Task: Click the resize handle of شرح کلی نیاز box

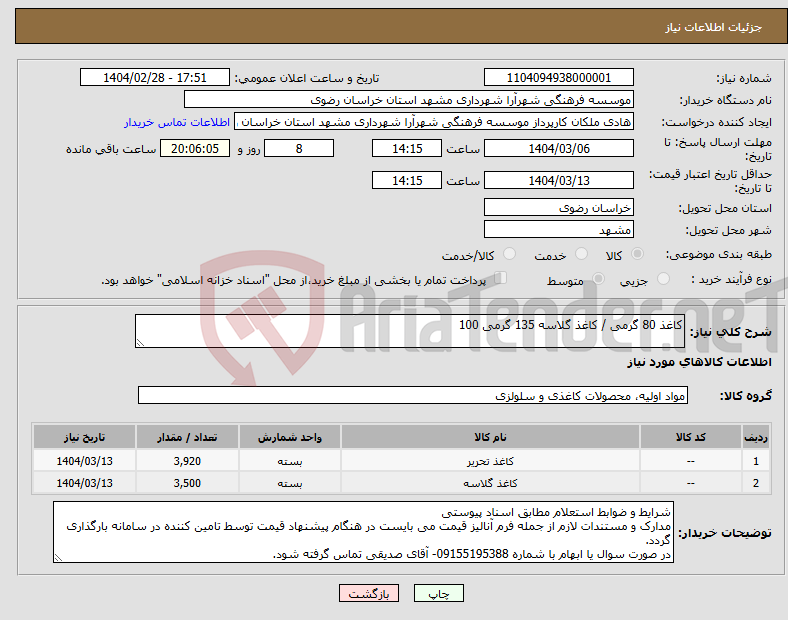Action: point(140,343)
